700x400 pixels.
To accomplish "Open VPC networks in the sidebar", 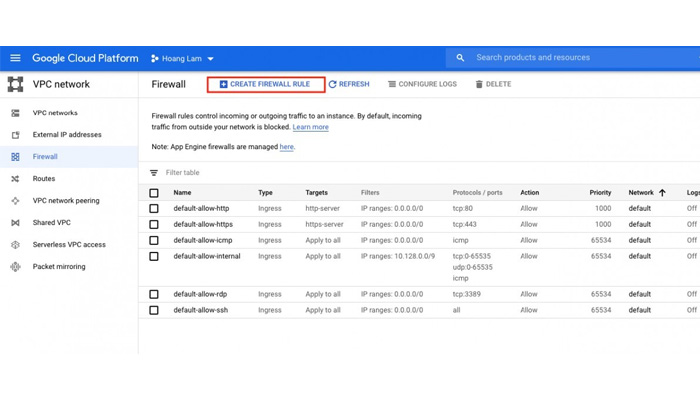I will point(55,113).
